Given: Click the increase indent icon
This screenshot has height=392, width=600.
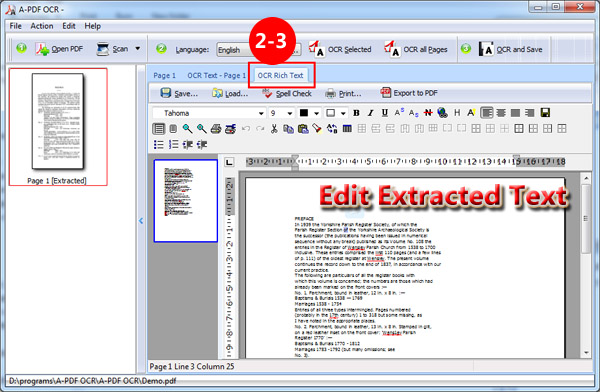Looking at the screenshot, I should tap(202, 144).
